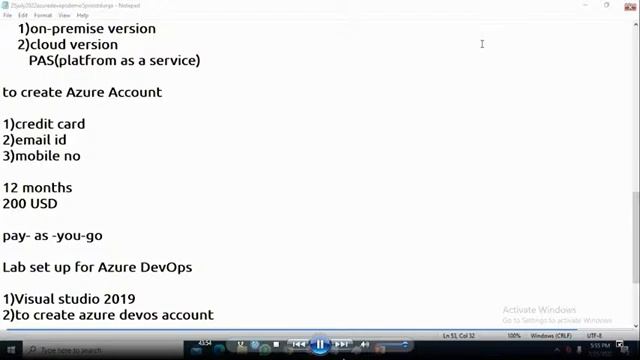The image size is (640, 360).
Task: Click '2)to create azure devos account' line
Action: (x=108, y=315)
